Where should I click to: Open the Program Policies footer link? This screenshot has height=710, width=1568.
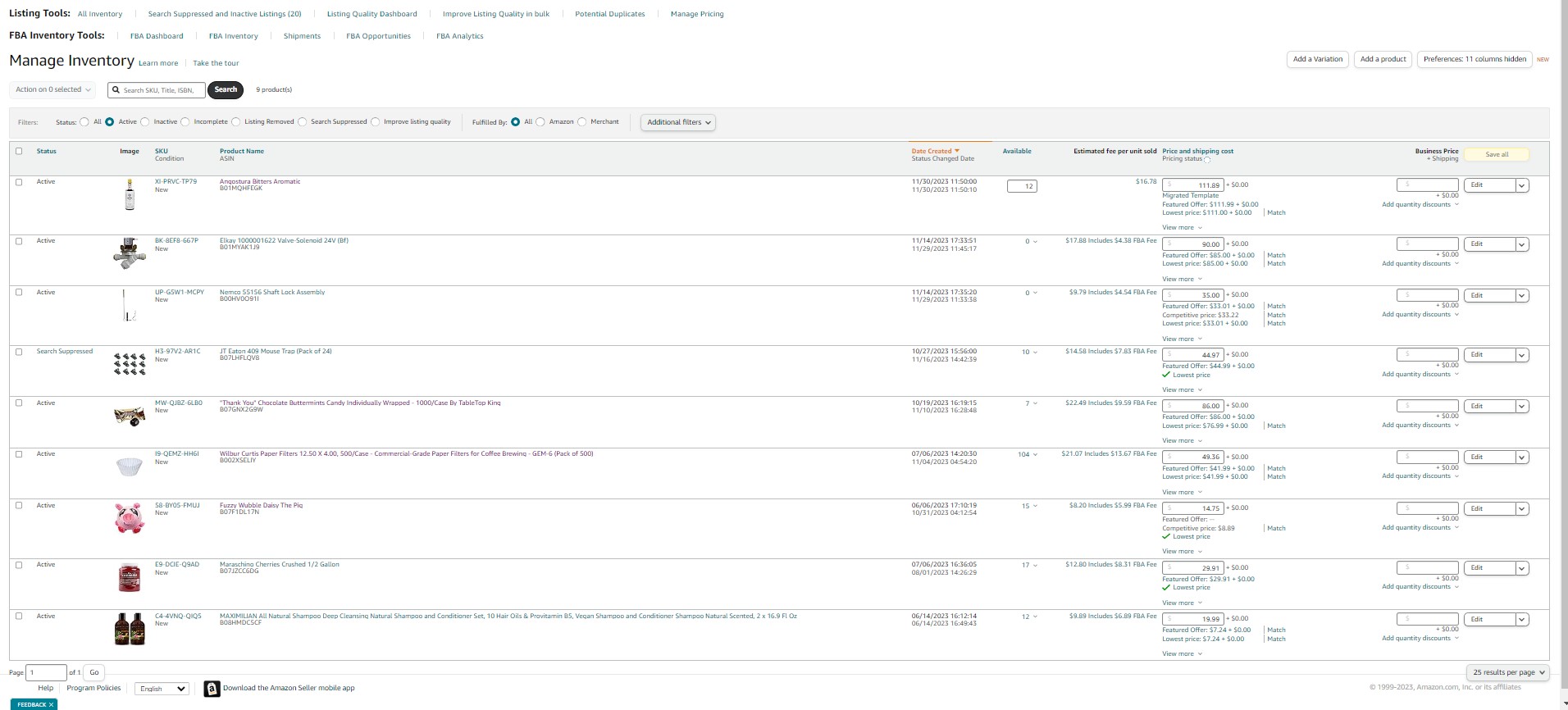93,688
